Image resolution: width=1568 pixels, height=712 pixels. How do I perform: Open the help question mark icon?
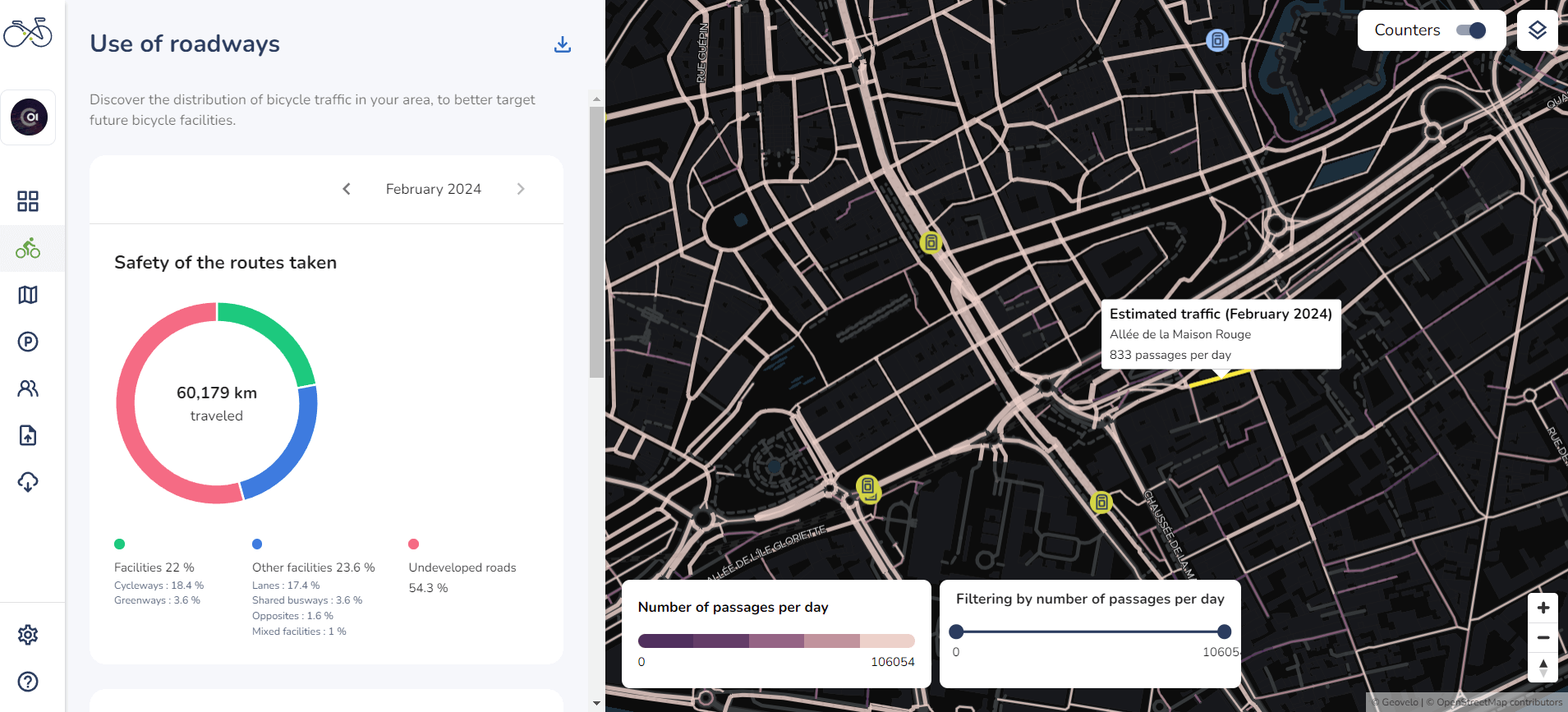point(28,682)
